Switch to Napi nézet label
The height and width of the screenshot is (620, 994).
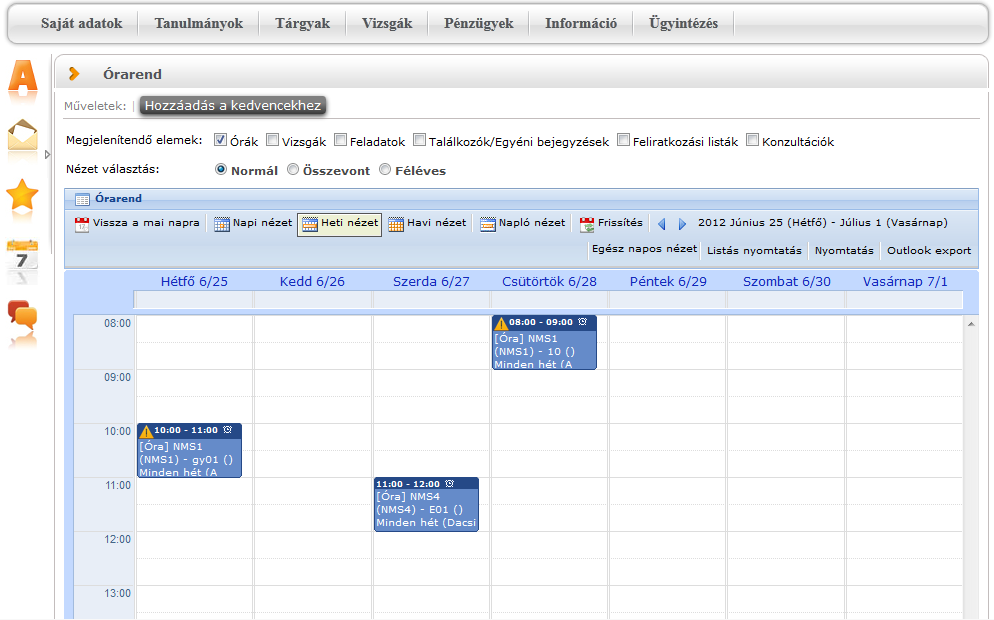pos(262,223)
